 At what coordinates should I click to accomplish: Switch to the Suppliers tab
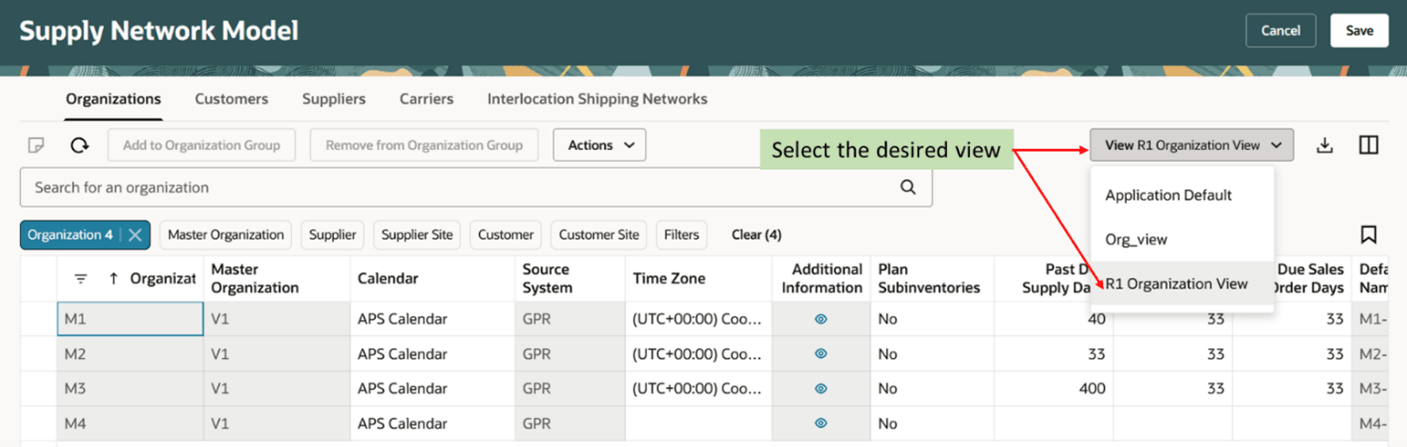pyautogui.click(x=334, y=99)
